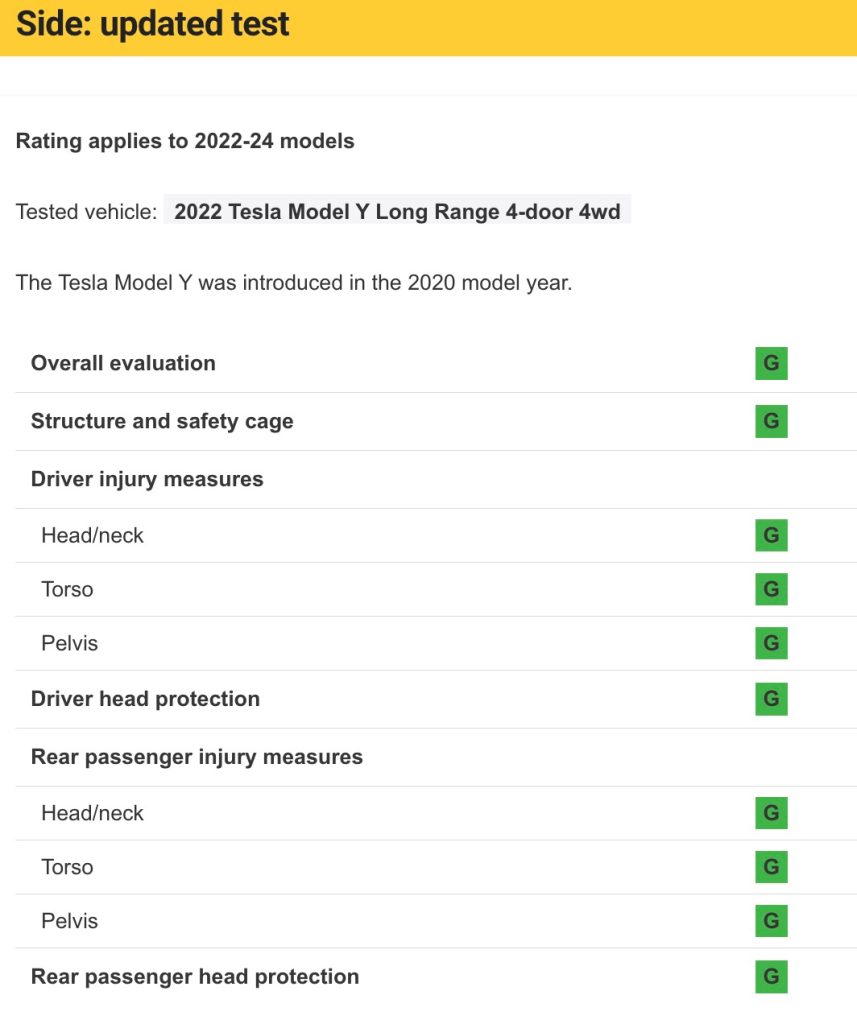Select the 2022 Tesla Model Y tested vehicle

click(x=397, y=212)
